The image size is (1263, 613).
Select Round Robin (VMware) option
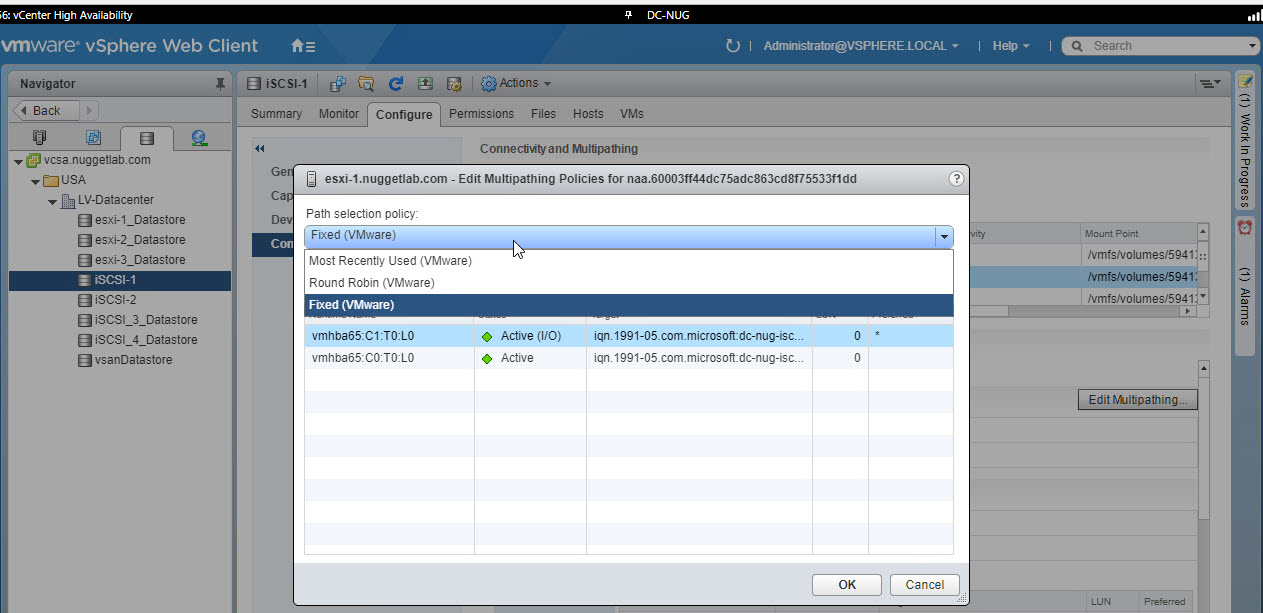(x=371, y=283)
